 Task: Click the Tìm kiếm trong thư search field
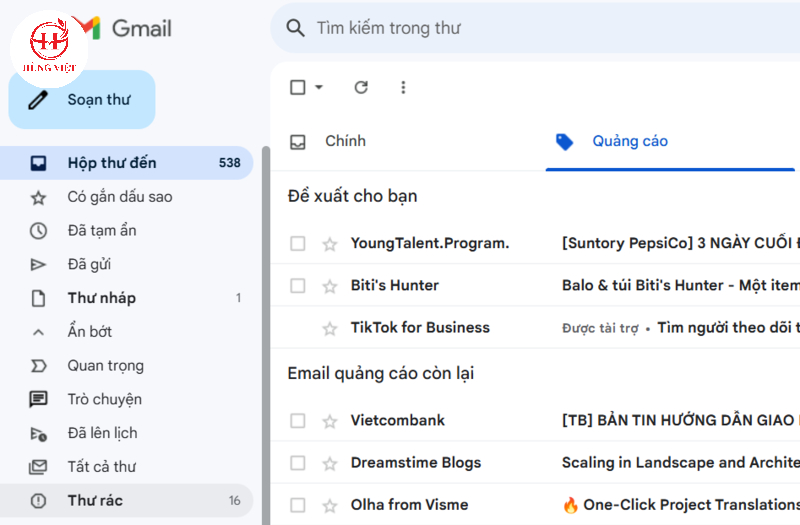pos(535,28)
